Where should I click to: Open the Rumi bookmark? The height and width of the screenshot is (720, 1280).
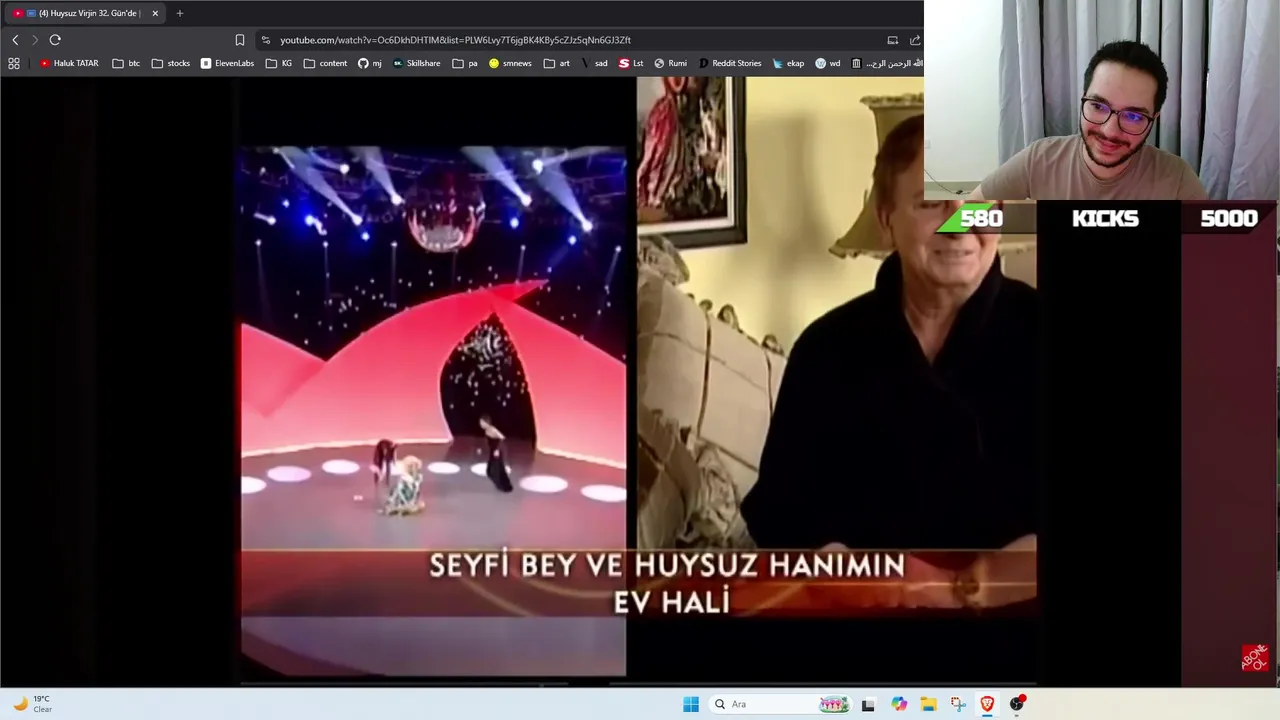pos(671,63)
